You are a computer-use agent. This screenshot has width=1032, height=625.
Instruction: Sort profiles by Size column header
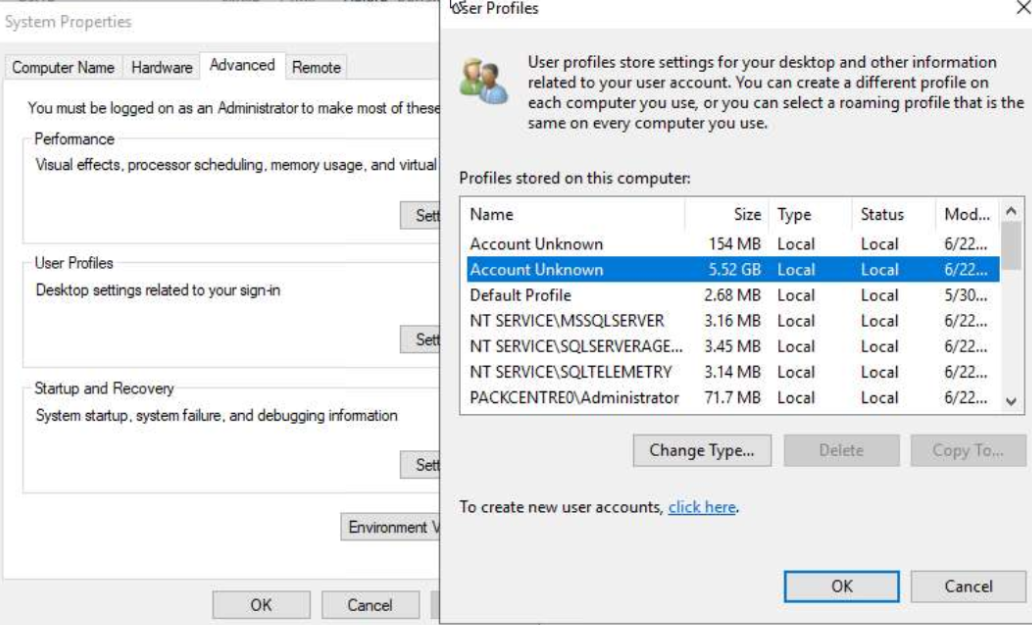point(727,214)
